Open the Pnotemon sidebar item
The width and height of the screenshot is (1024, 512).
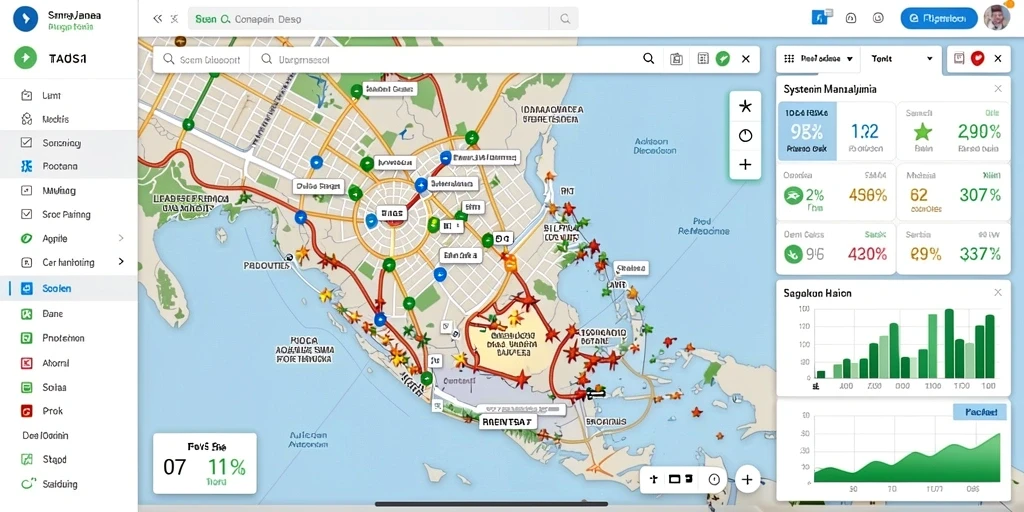(x=69, y=338)
